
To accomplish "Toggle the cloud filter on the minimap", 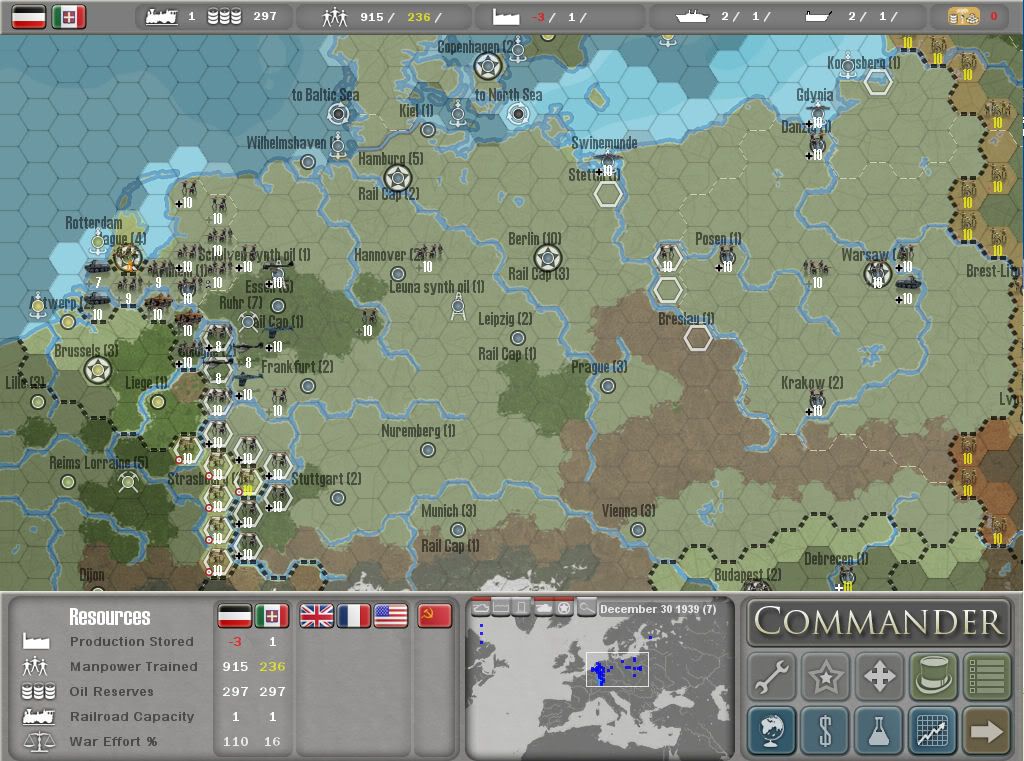I will (480, 607).
